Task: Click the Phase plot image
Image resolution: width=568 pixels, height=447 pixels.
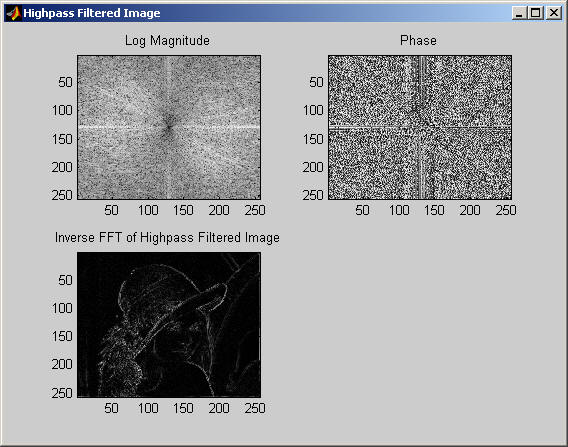Action: 420,127
